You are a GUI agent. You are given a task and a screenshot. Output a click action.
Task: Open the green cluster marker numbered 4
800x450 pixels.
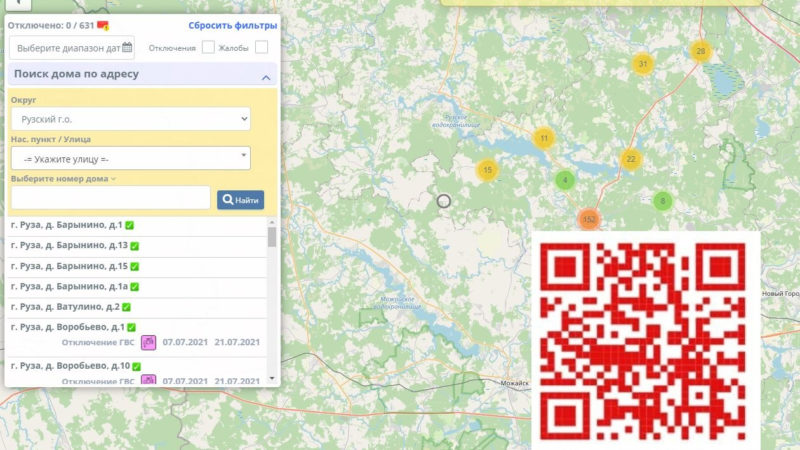(x=565, y=180)
